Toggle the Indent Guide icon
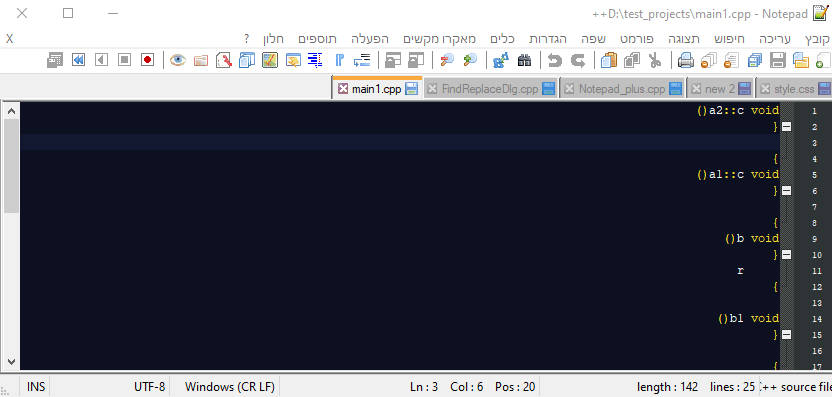The width and height of the screenshot is (832, 397). (316, 60)
